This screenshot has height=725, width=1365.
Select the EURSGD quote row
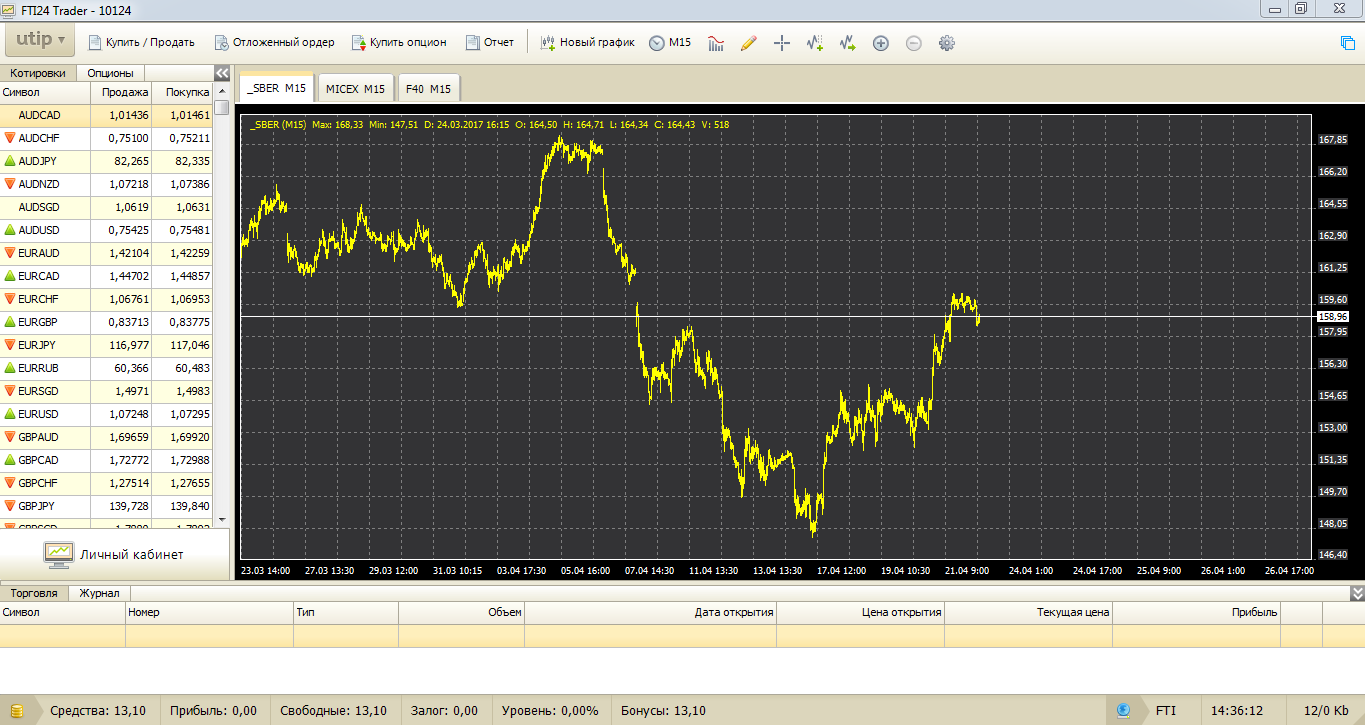point(106,391)
